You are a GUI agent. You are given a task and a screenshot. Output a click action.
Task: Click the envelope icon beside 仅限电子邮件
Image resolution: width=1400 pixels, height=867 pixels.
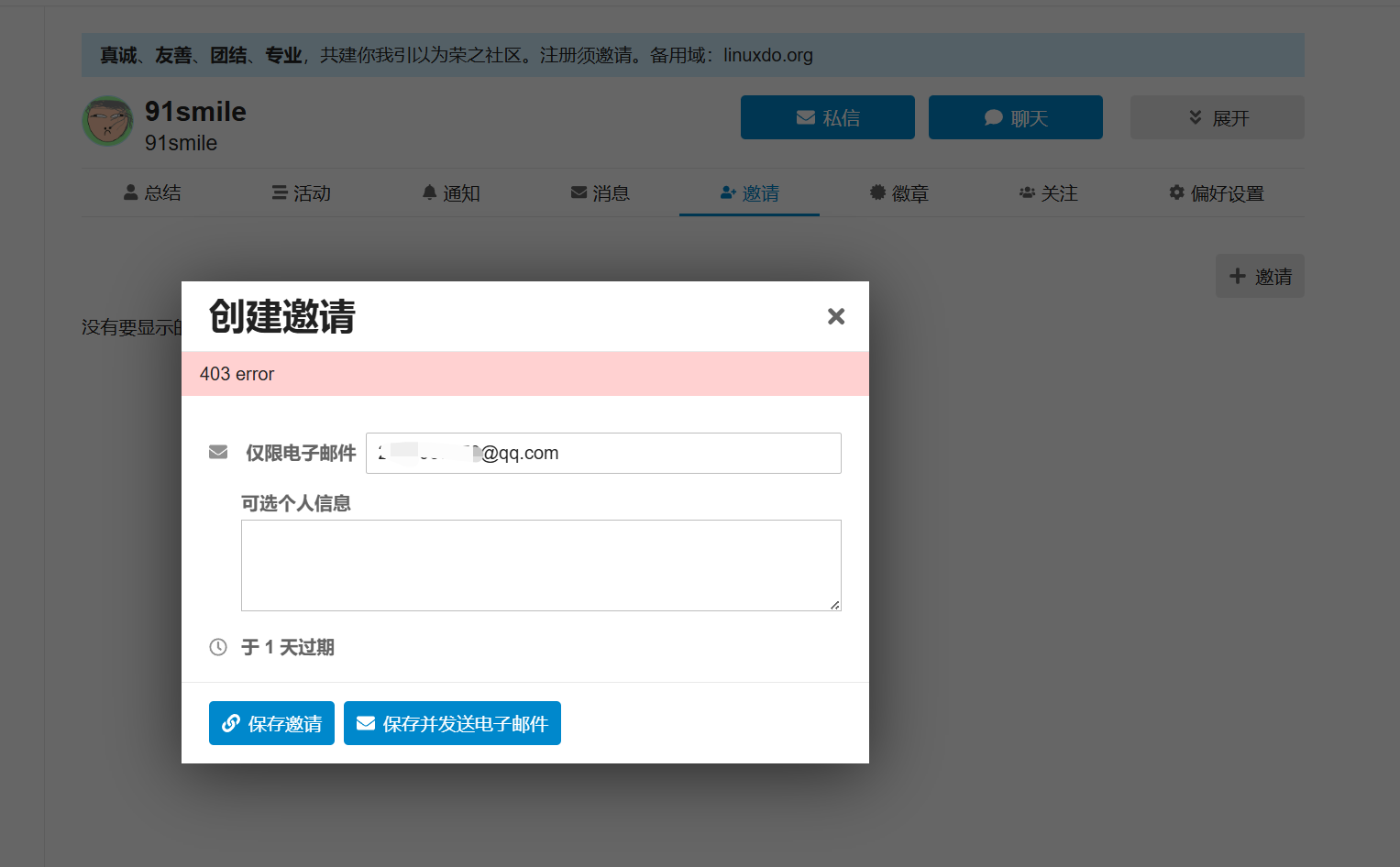[x=218, y=452]
